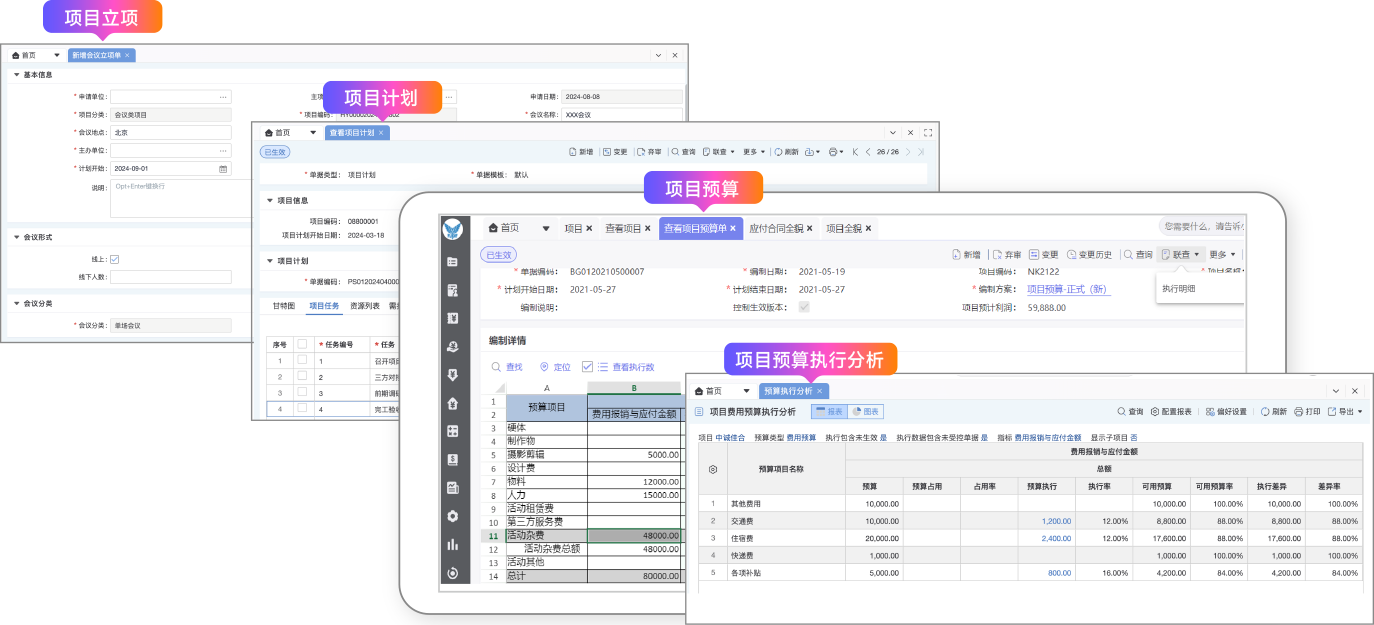Toggle the 查看执行数 checkbox
1374x625 pixels.
[x=587, y=367]
